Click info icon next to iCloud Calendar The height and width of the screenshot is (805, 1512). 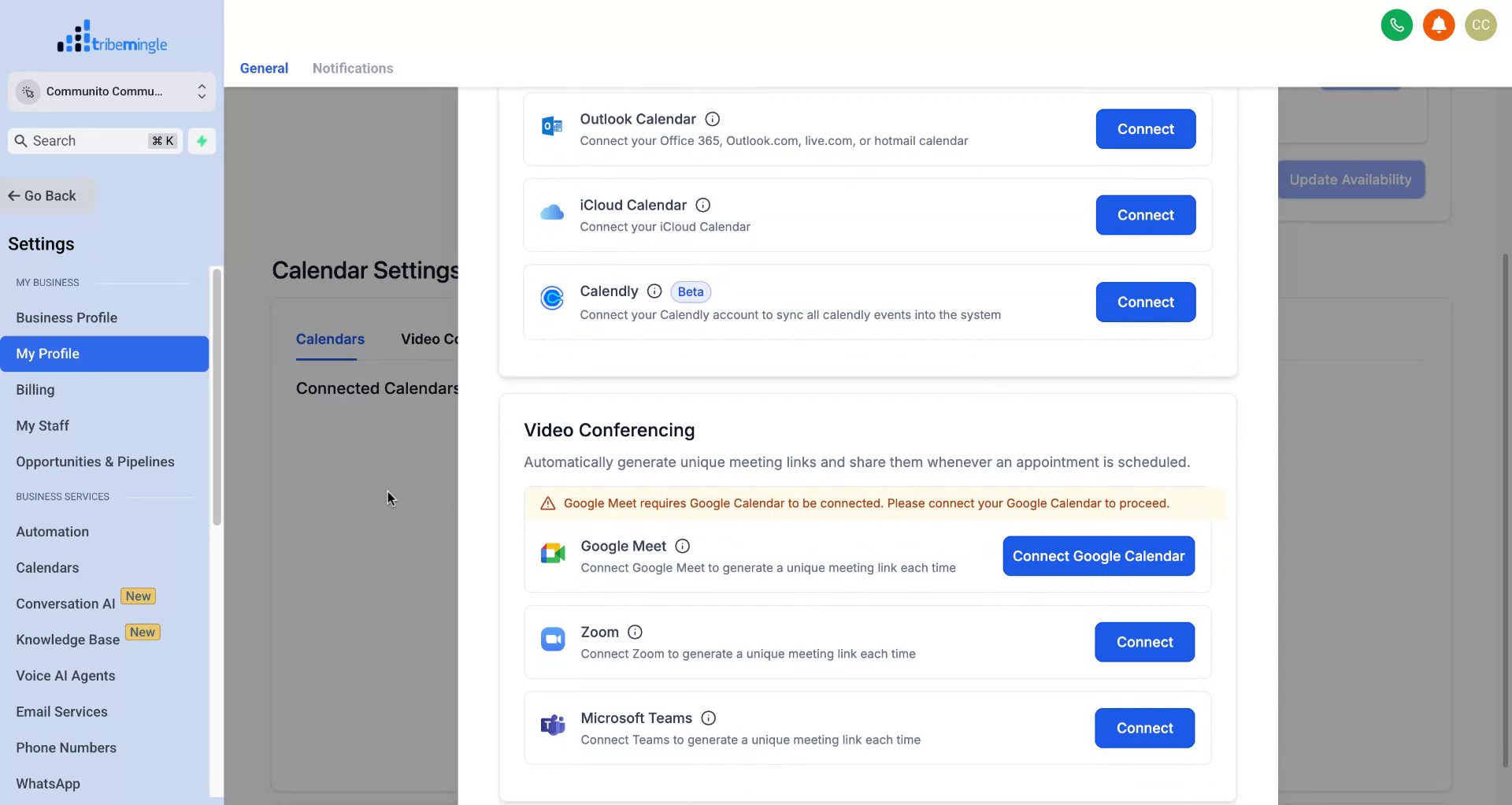(x=702, y=205)
